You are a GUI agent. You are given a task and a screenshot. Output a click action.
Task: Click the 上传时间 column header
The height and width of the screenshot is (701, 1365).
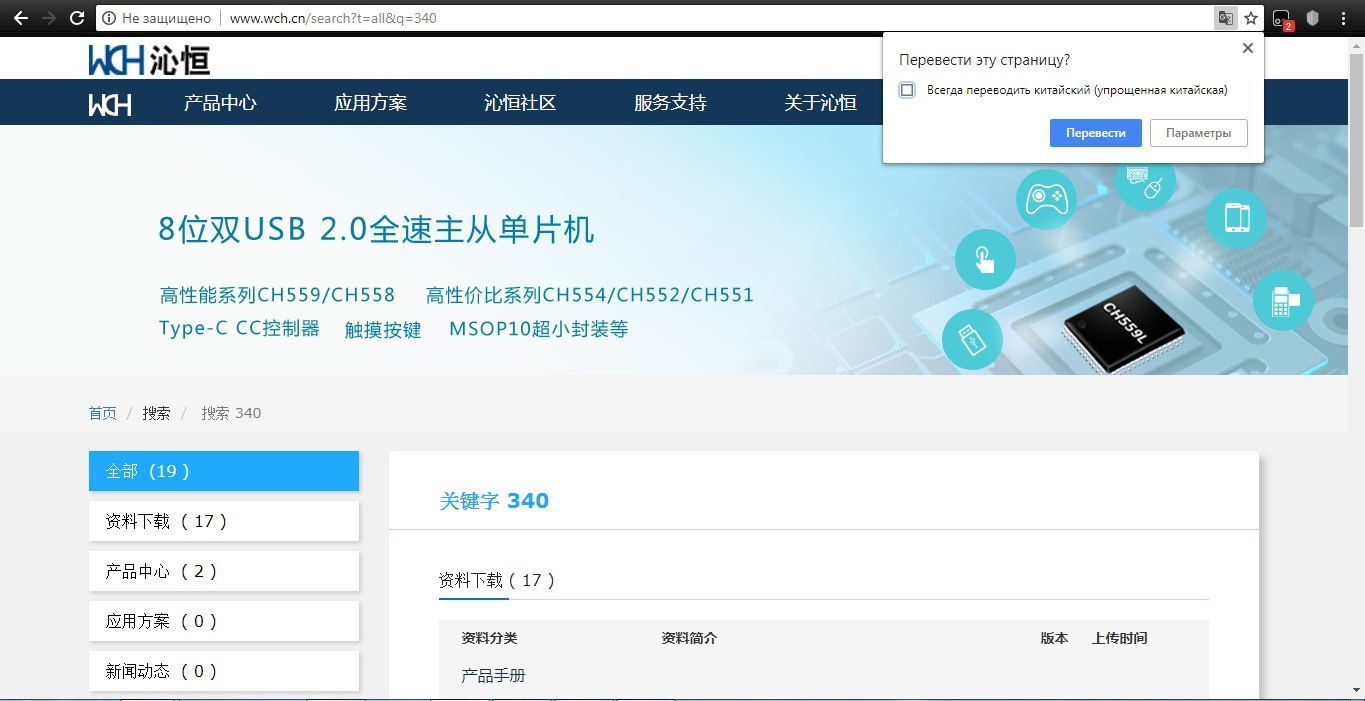1120,638
